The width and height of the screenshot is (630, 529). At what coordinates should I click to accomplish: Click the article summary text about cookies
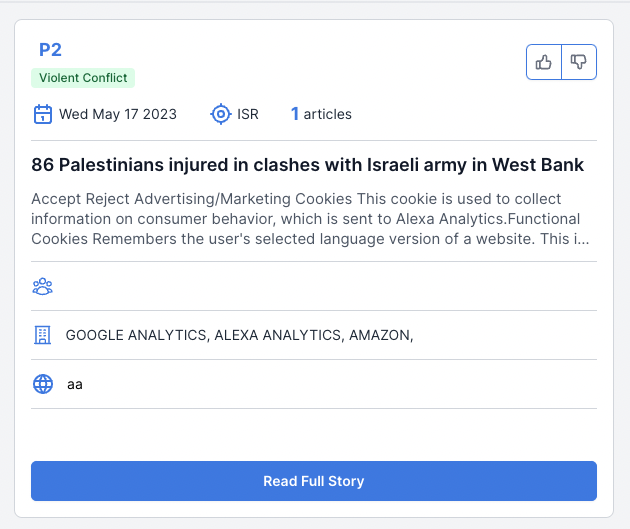[310, 219]
